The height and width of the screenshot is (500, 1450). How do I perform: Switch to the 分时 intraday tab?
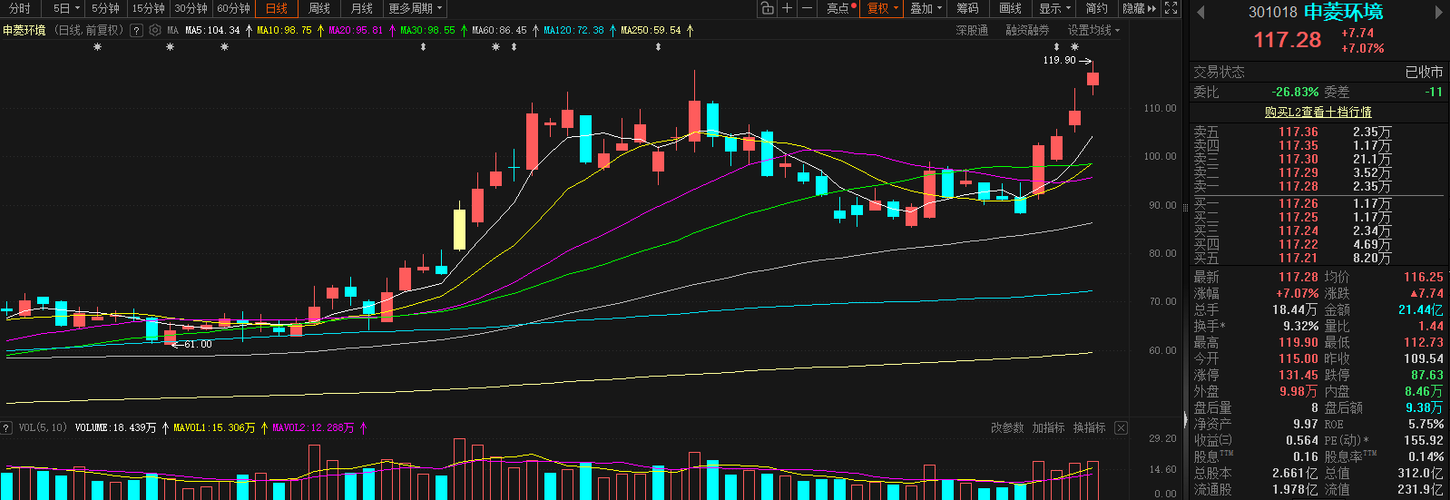[x=20, y=9]
